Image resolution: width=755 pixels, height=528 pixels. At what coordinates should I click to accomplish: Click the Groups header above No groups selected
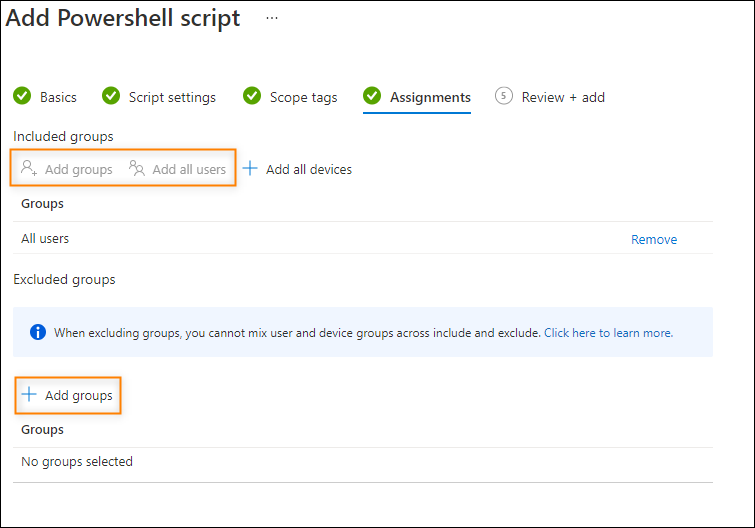42,430
